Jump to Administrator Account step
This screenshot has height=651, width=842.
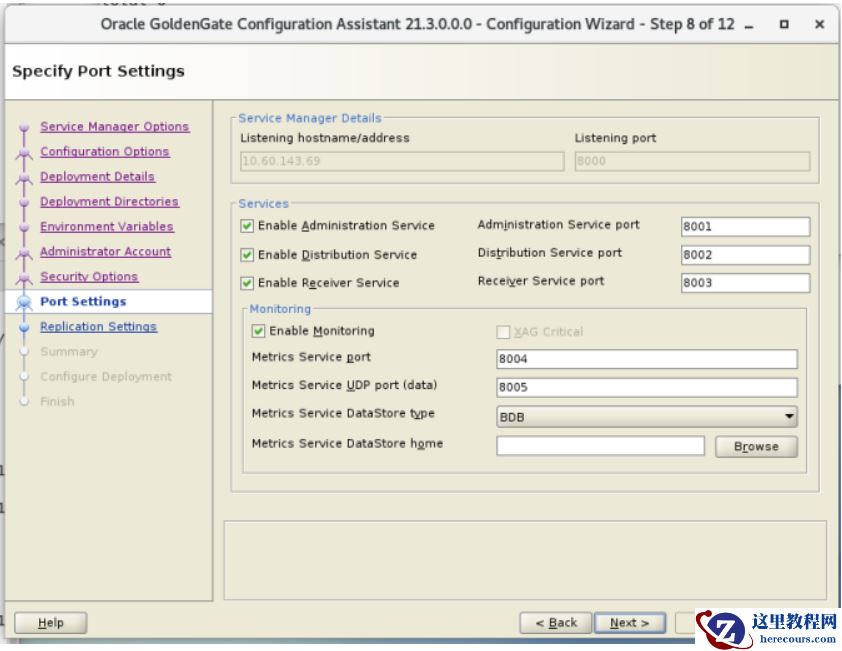coord(105,252)
